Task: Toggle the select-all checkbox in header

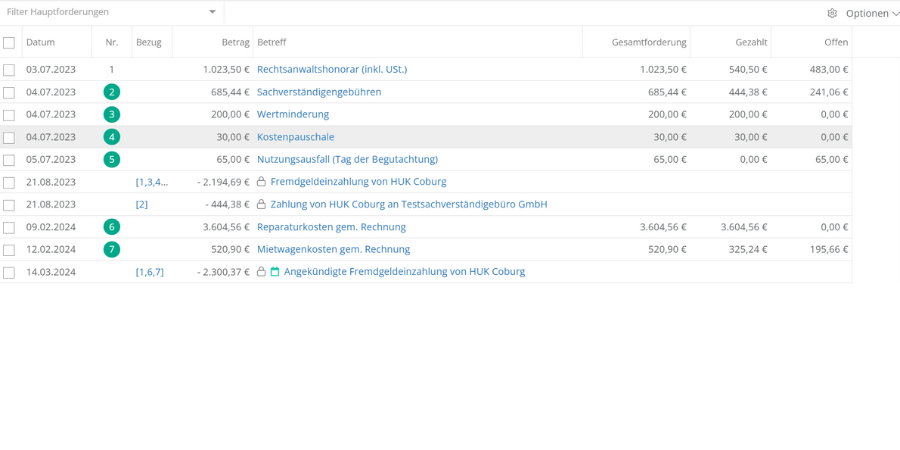Action: tap(9, 42)
